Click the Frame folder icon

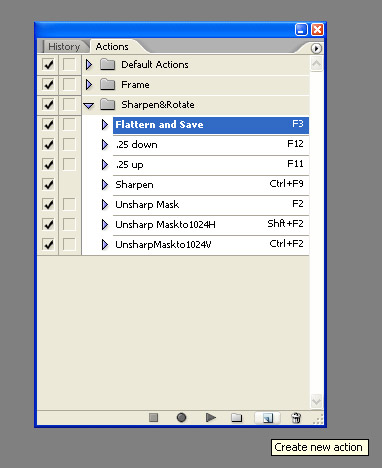click(107, 84)
